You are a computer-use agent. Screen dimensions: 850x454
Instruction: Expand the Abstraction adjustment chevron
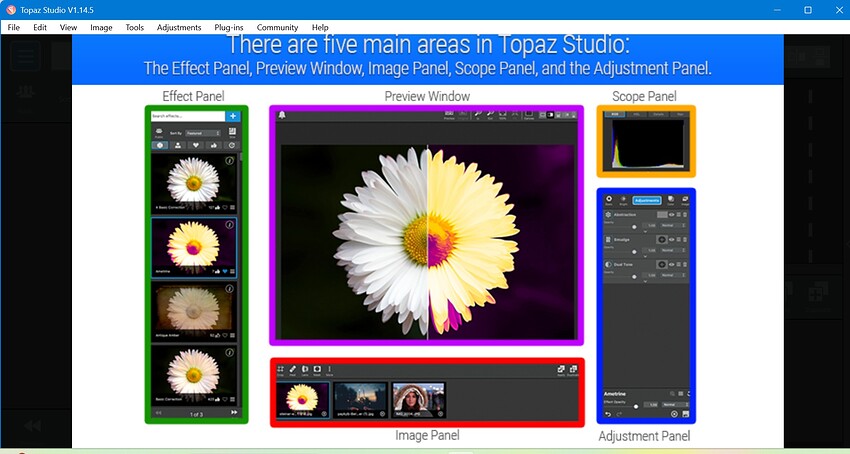click(645, 232)
